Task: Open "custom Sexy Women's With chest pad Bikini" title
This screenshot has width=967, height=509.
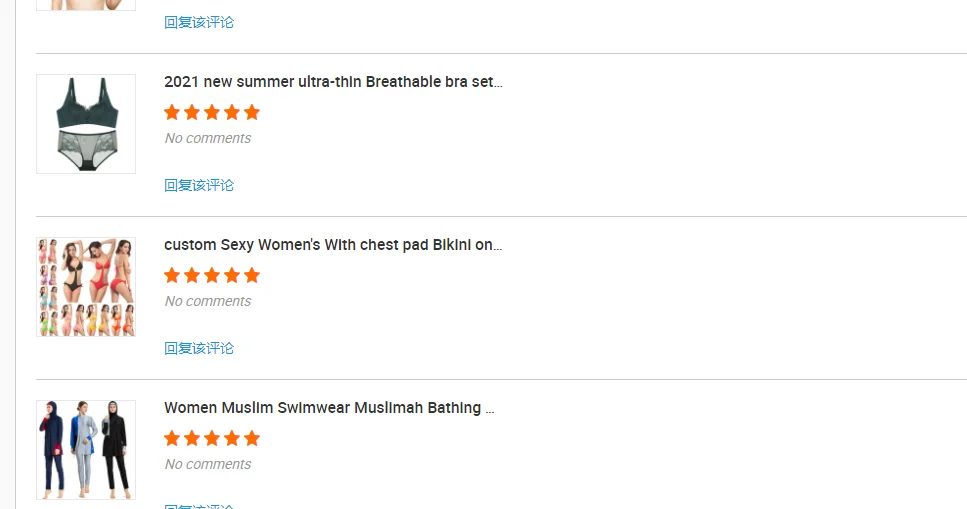Action: pos(333,245)
